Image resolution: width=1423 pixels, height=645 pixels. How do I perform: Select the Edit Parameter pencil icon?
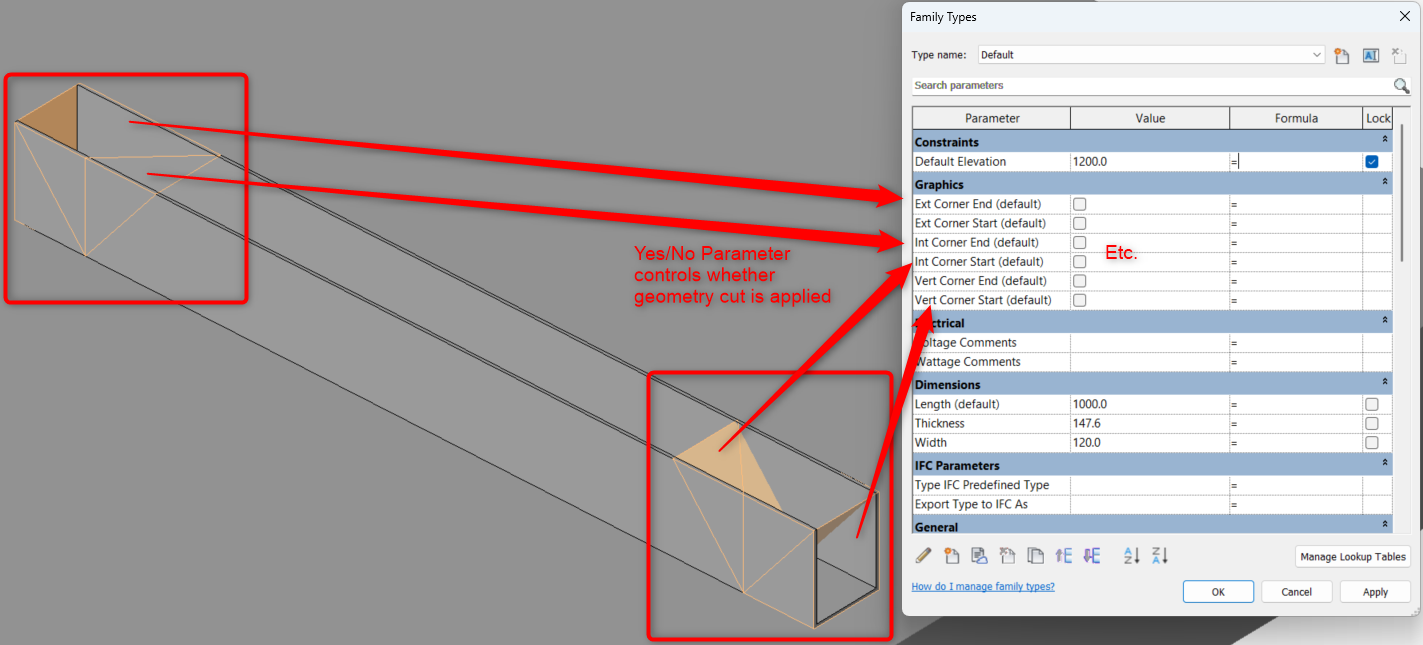click(x=923, y=555)
